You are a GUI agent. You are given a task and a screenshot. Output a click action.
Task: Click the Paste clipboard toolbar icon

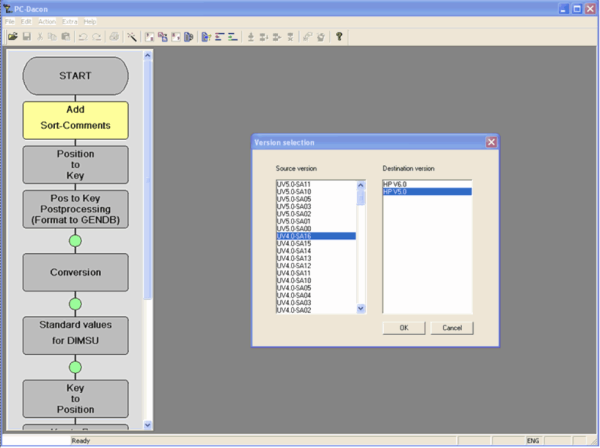66,37
